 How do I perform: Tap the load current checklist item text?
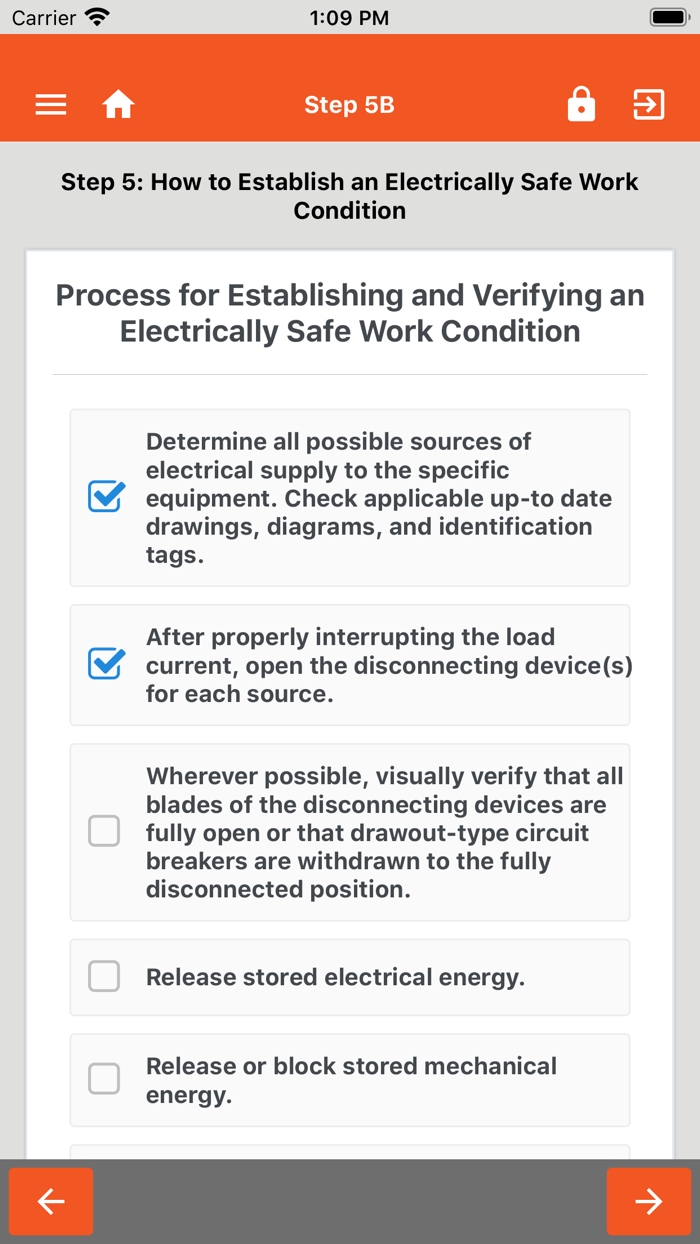(x=388, y=663)
